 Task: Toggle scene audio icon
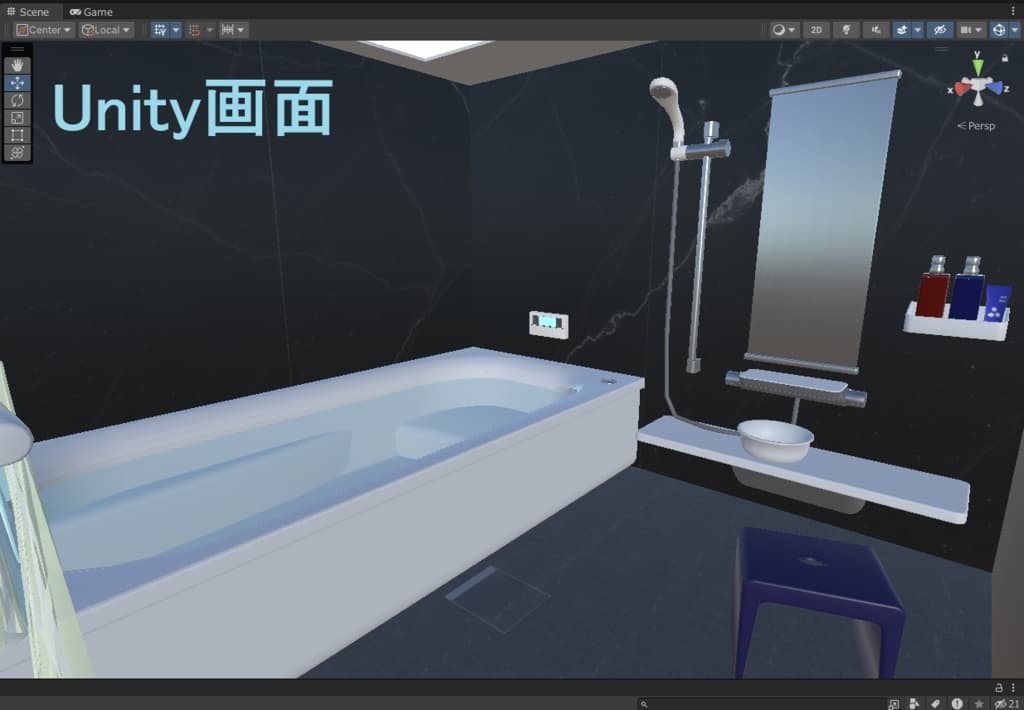click(x=876, y=30)
